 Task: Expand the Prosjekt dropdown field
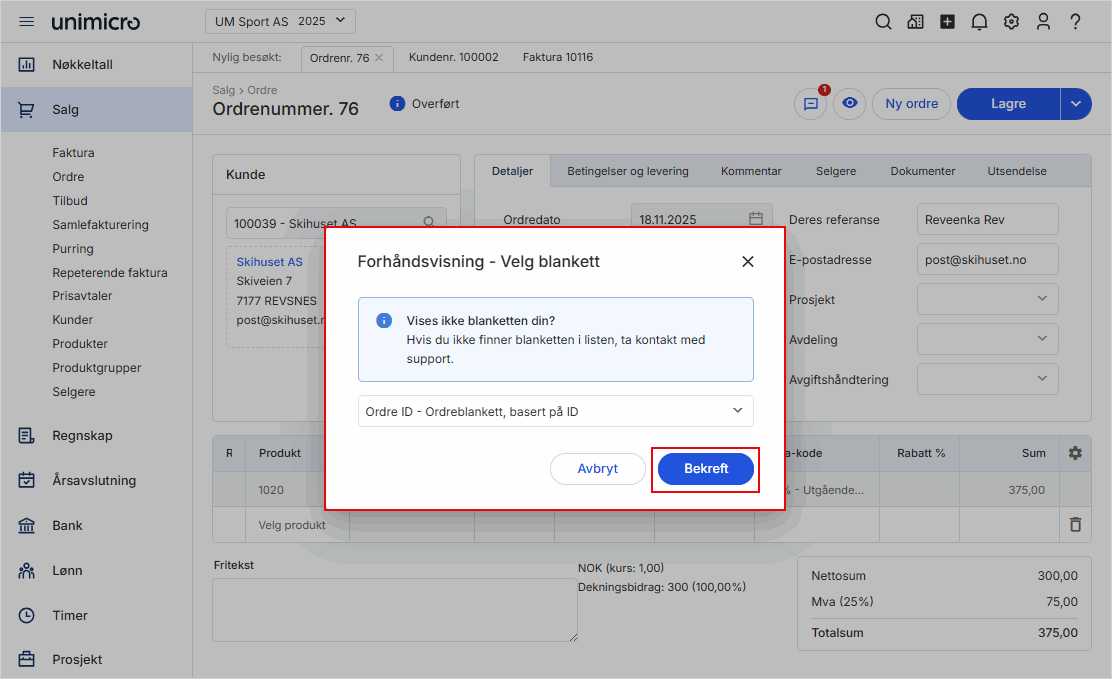(x=987, y=299)
